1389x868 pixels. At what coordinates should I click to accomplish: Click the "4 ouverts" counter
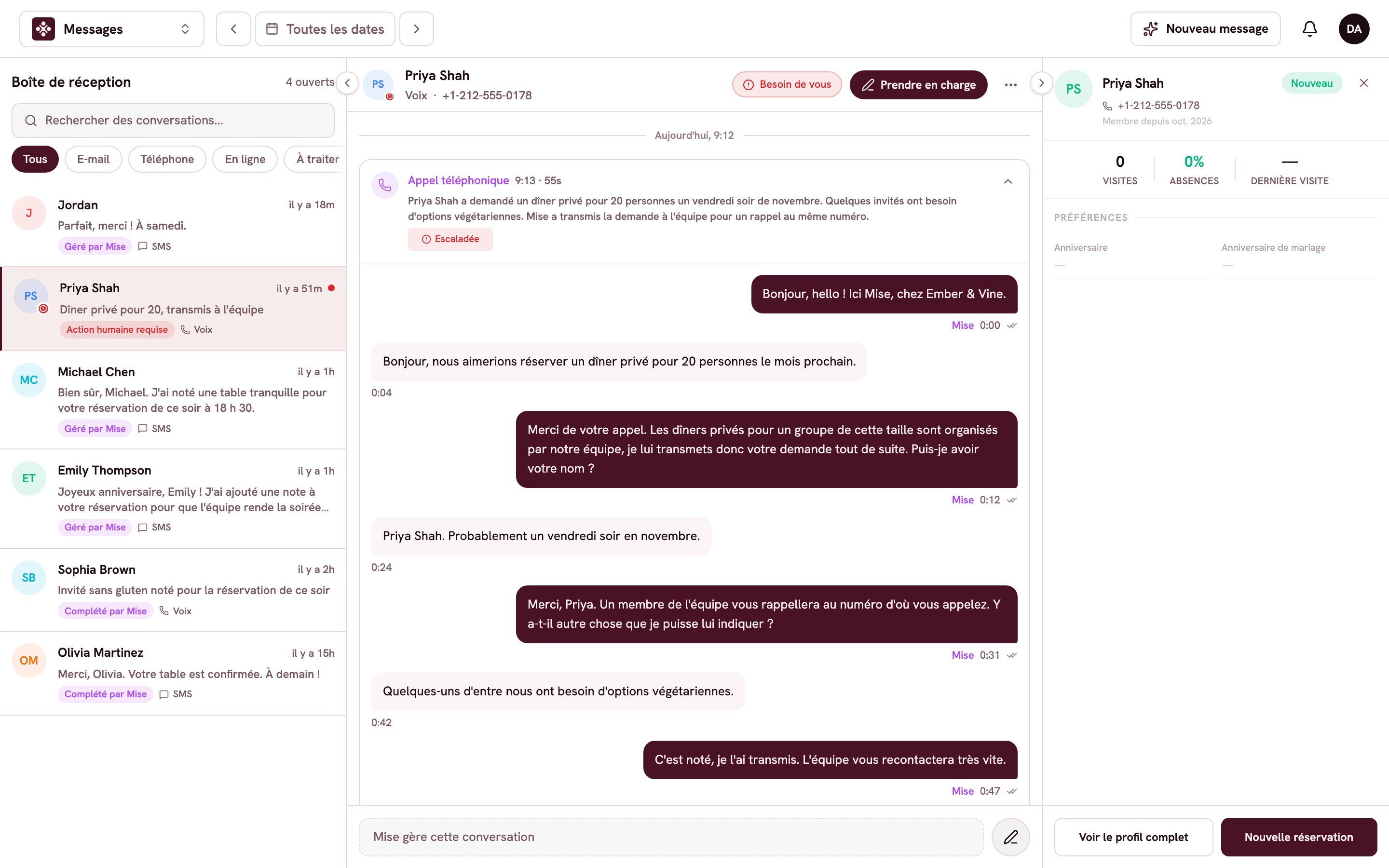click(x=310, y=82)
